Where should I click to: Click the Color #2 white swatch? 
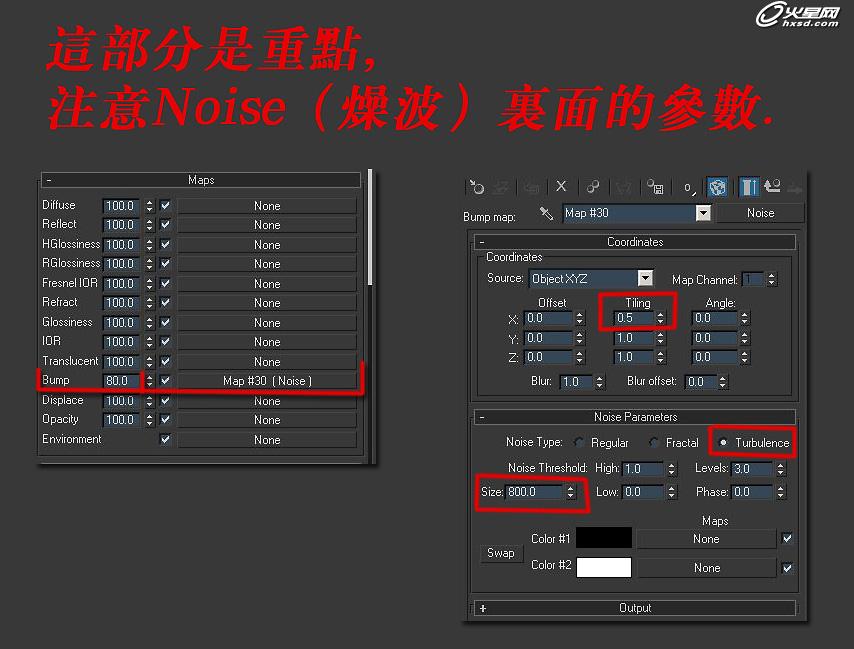(603, 567)
